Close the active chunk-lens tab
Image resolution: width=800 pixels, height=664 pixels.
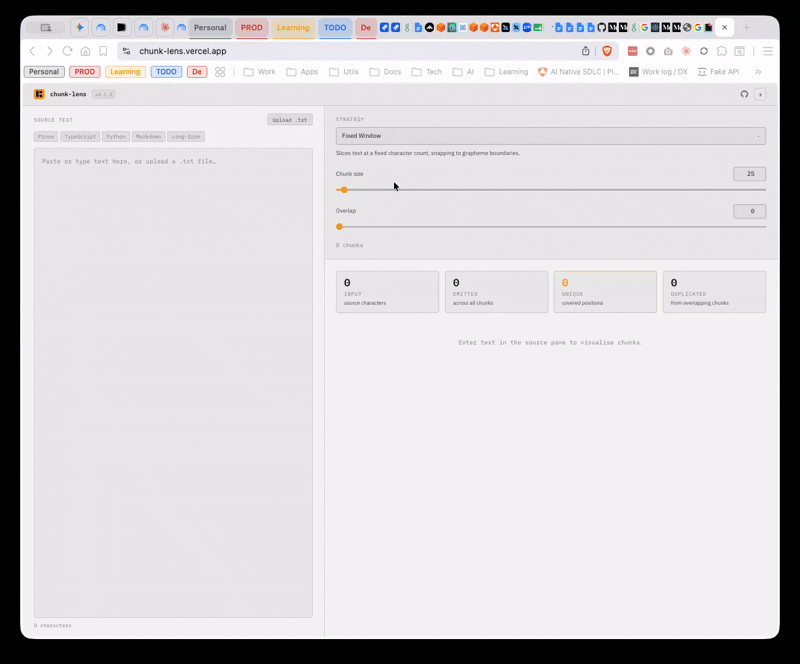(x=724, y=28)
